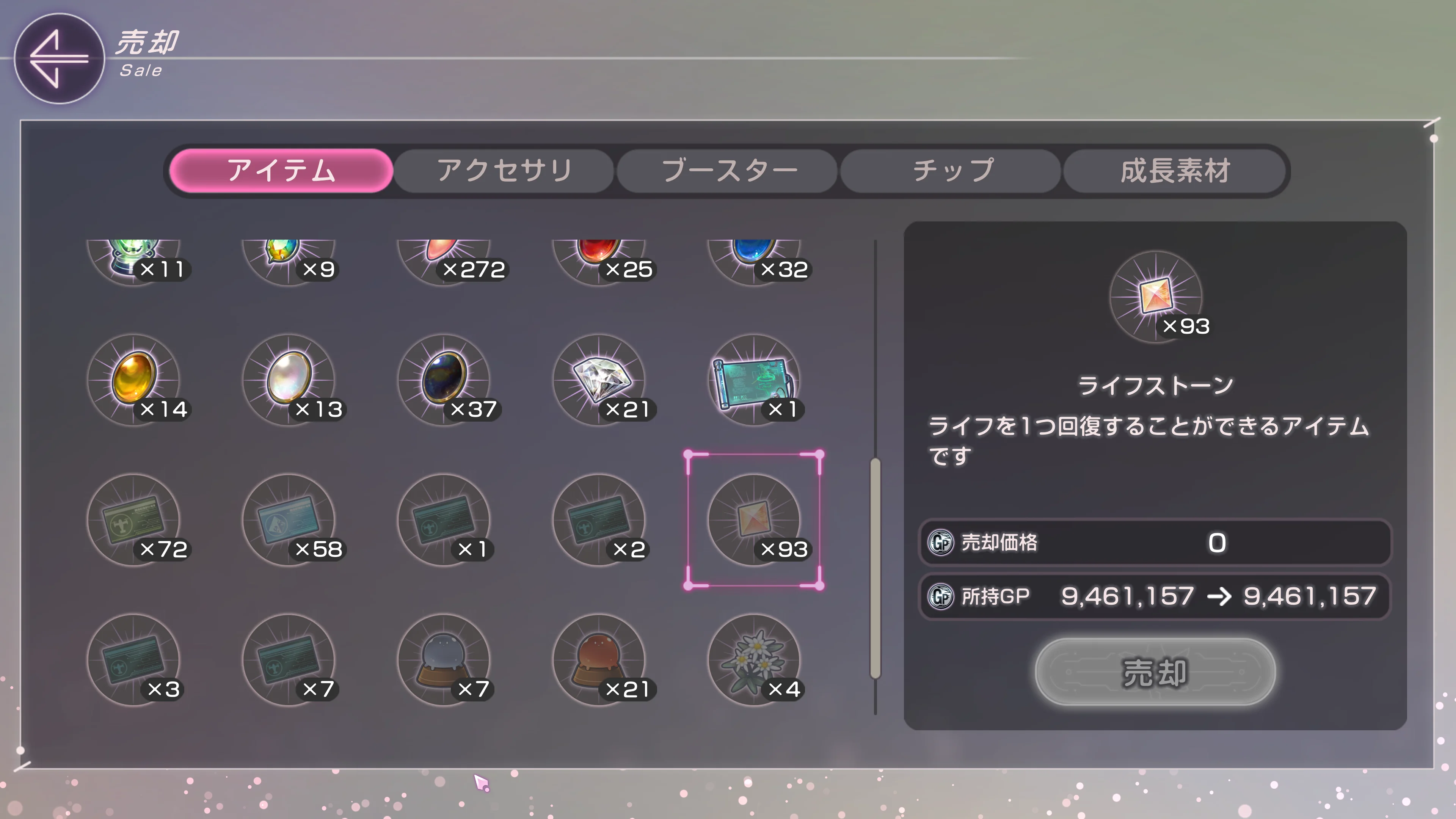The height and width of the screenshot is (819, 1456).
Task: Choose the red slime figurine ×21
Action: [x=599, y=660]
